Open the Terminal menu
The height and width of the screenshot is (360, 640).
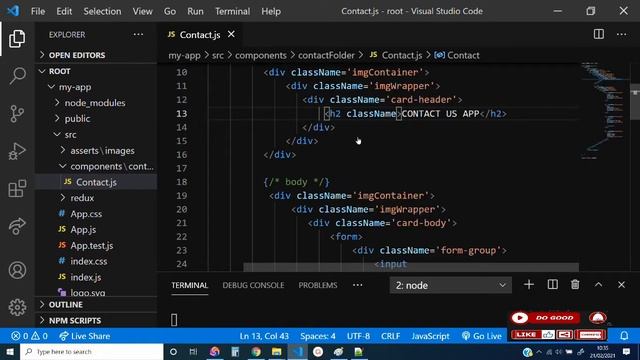232,11
